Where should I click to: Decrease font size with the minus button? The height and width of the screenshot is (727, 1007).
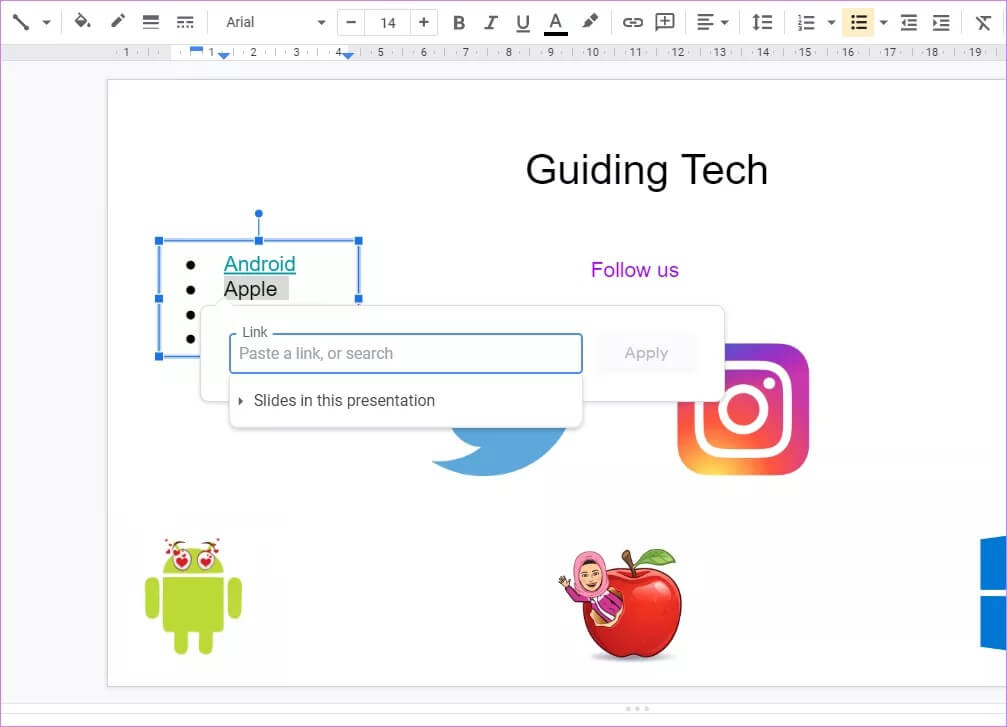point(351,22)
